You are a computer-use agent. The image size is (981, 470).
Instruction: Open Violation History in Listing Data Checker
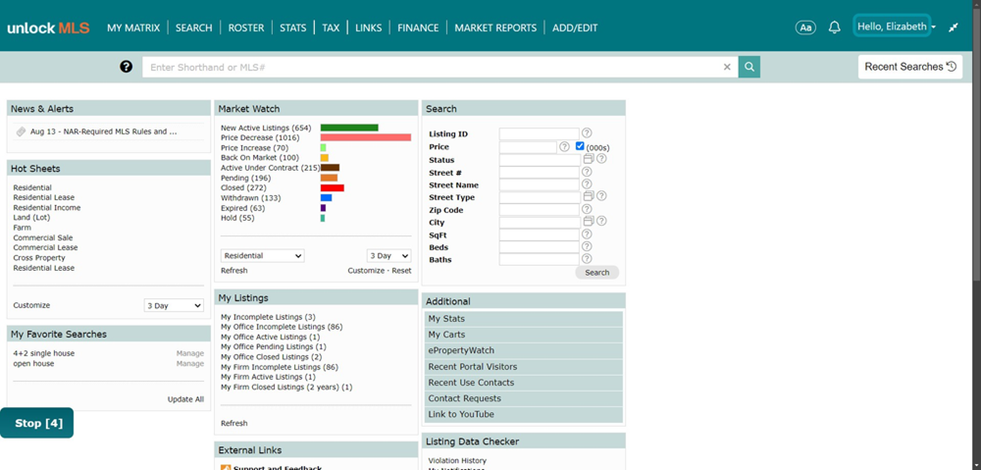point(457,461)
